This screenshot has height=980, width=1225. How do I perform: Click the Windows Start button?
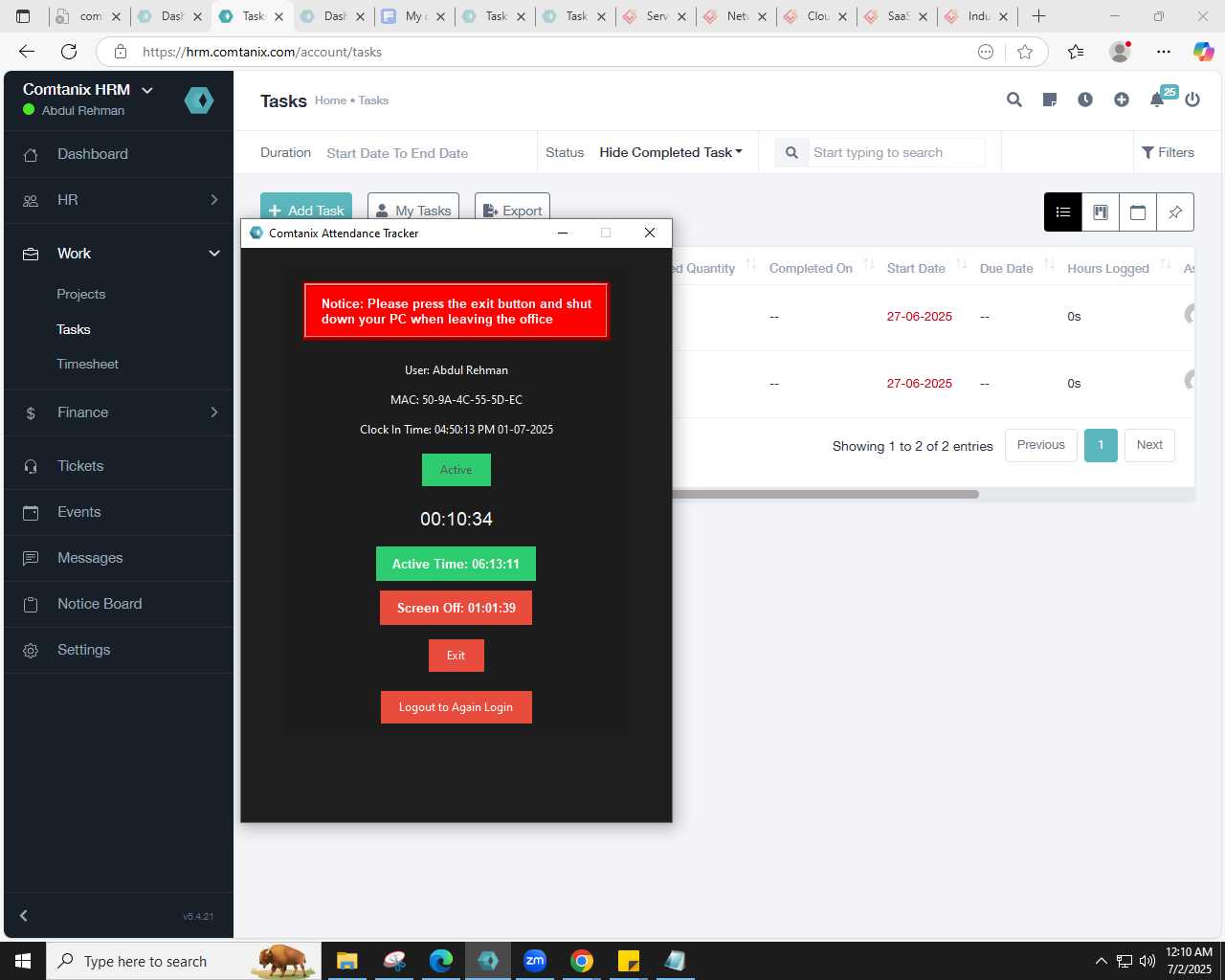(x=23, y=961)
